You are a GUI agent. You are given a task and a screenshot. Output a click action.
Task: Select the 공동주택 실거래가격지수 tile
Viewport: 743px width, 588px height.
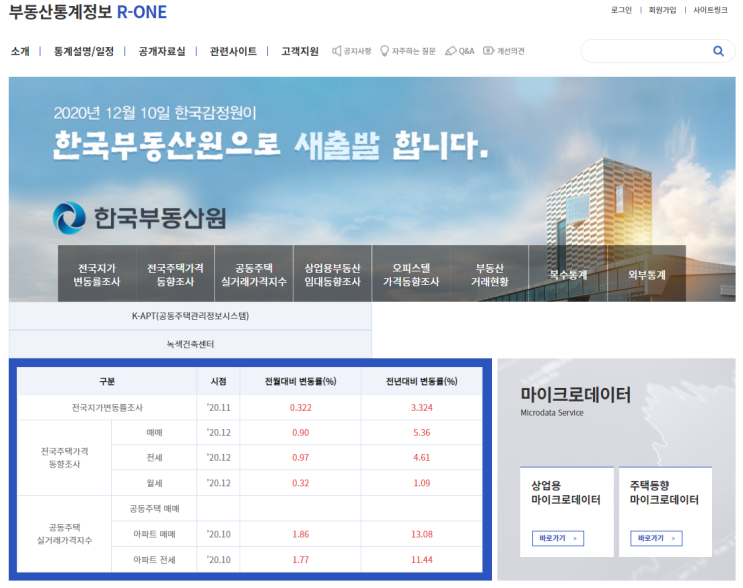tap(254, 274)
